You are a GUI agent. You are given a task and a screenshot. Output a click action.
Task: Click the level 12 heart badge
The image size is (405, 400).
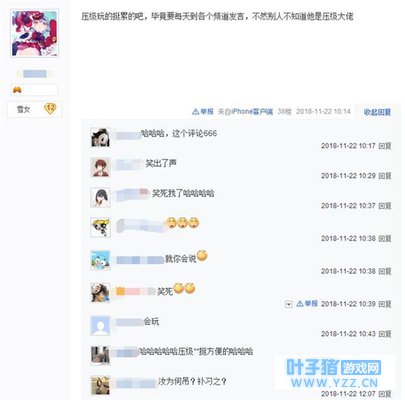coord(50,108)
